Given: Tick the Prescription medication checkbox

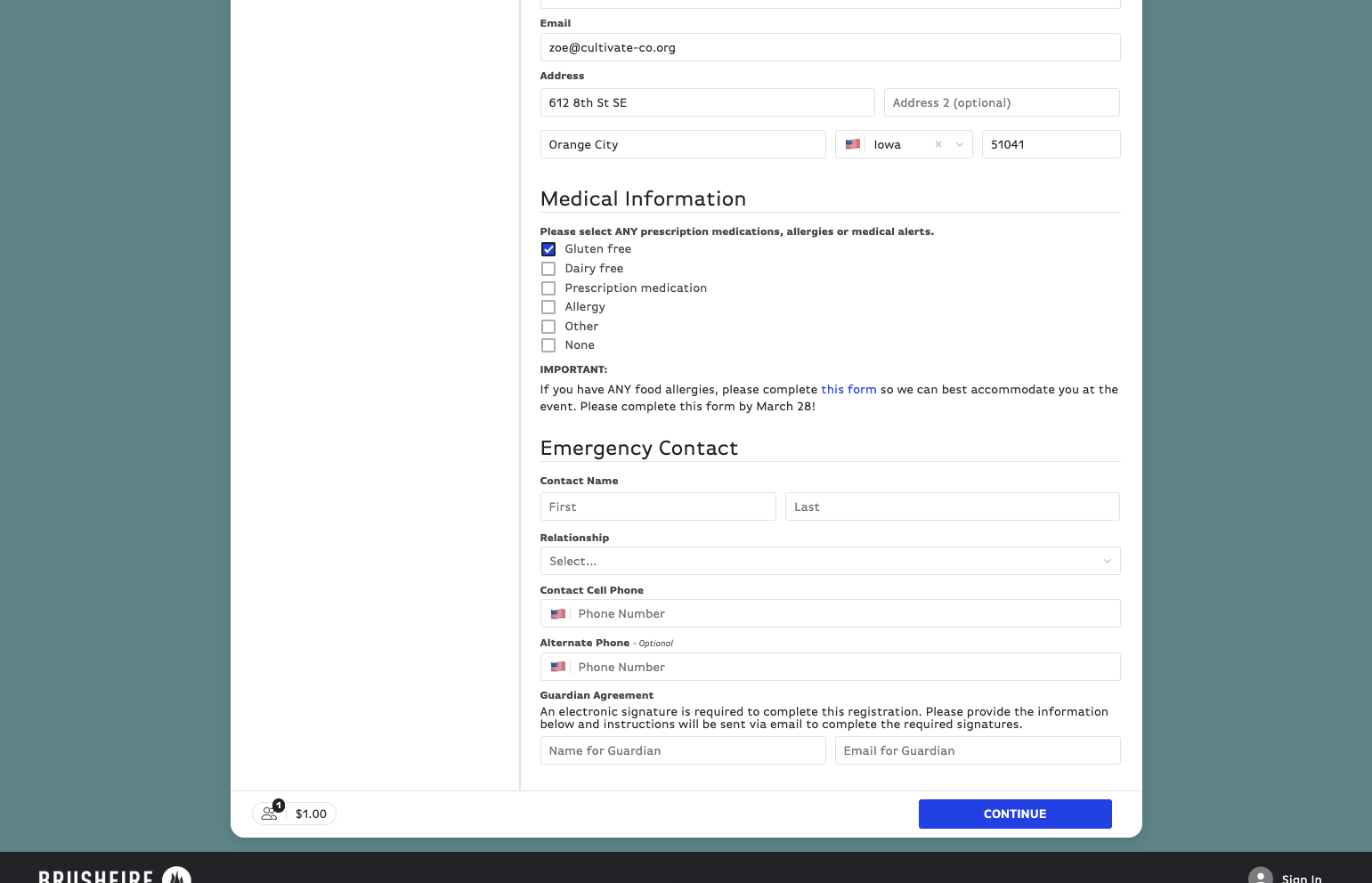Looking at the screenshot, I should coord(548,288).
